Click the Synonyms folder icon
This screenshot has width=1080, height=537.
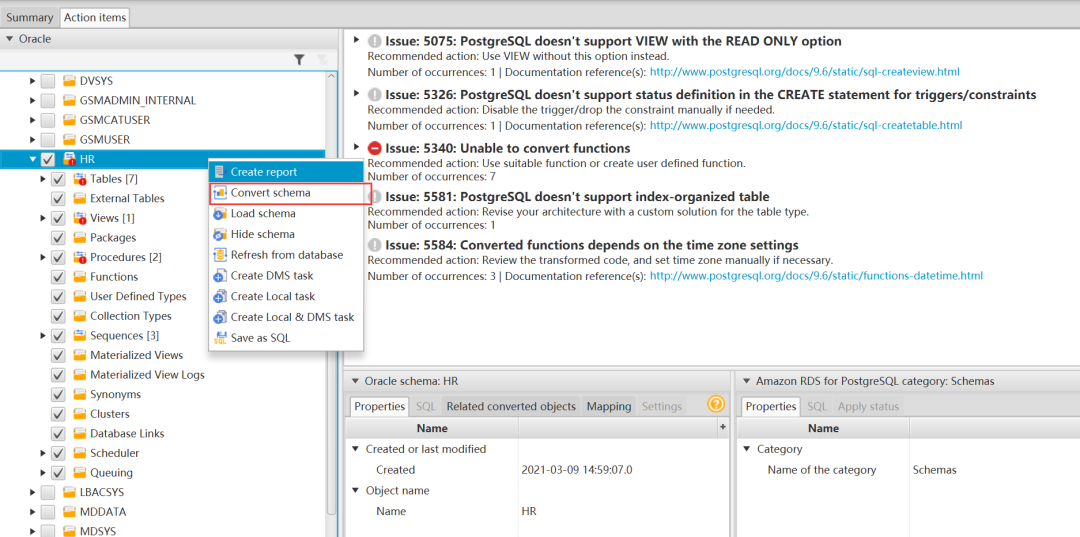(x=79, y=394)
